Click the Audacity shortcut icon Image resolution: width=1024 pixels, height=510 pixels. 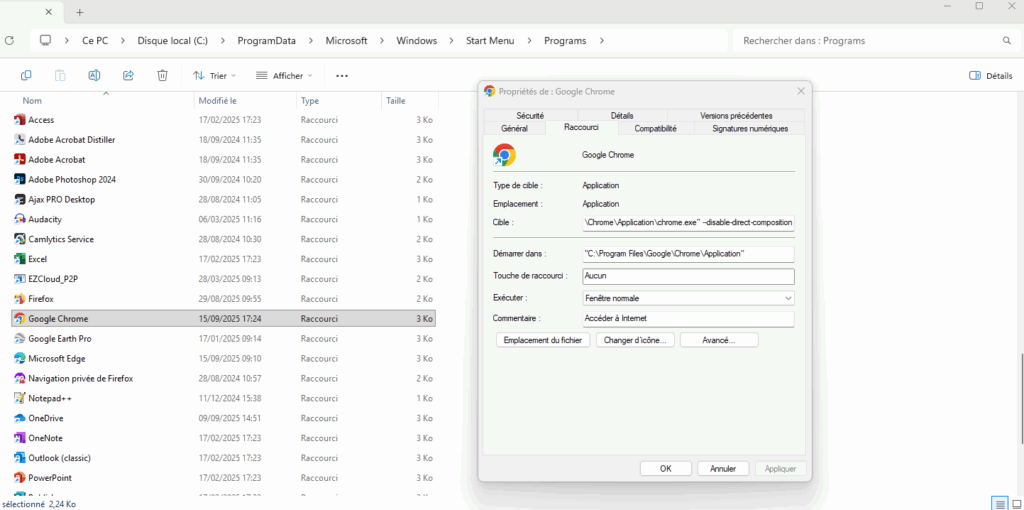[20, 219]
